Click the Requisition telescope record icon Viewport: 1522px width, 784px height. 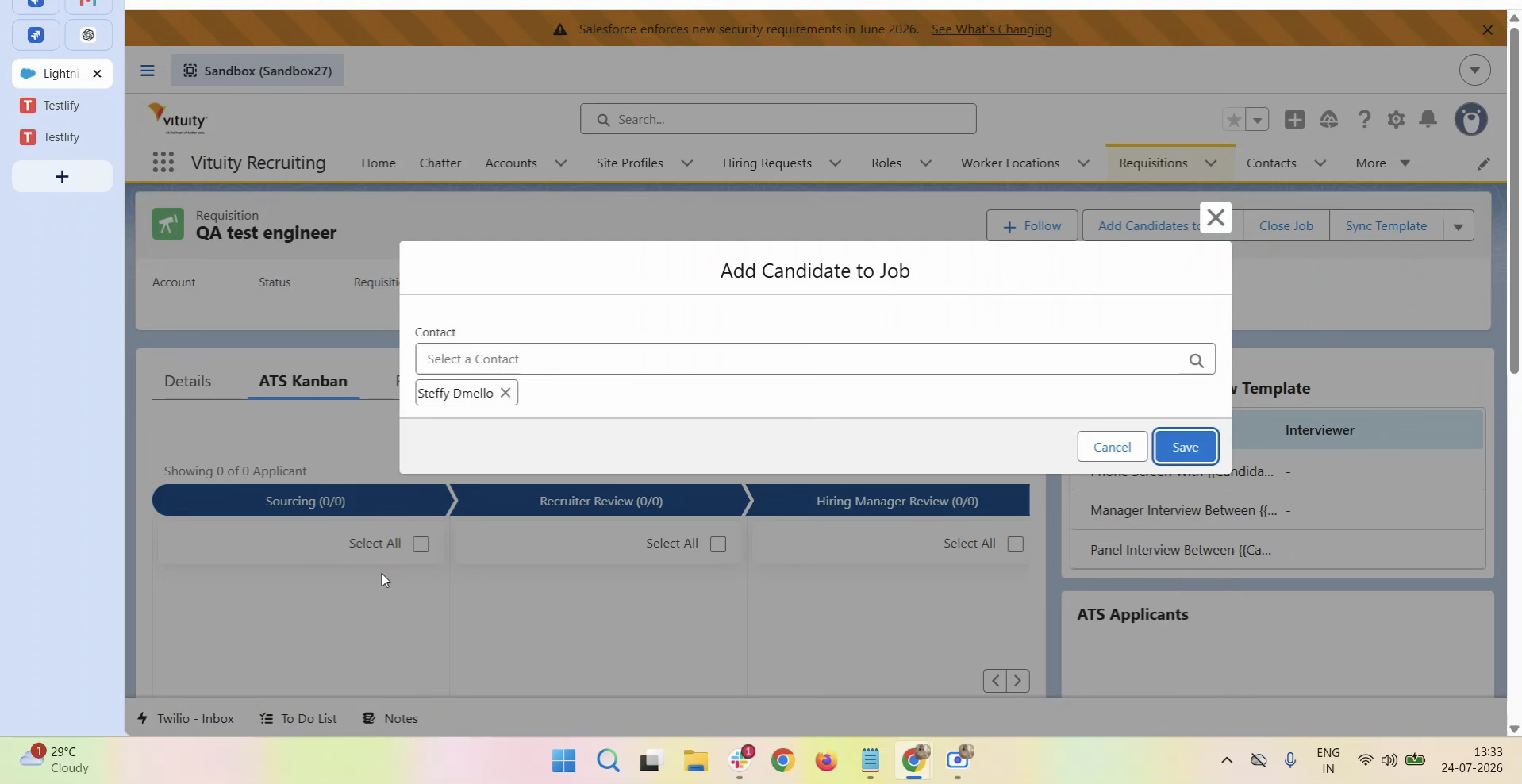tap(167, 225)
